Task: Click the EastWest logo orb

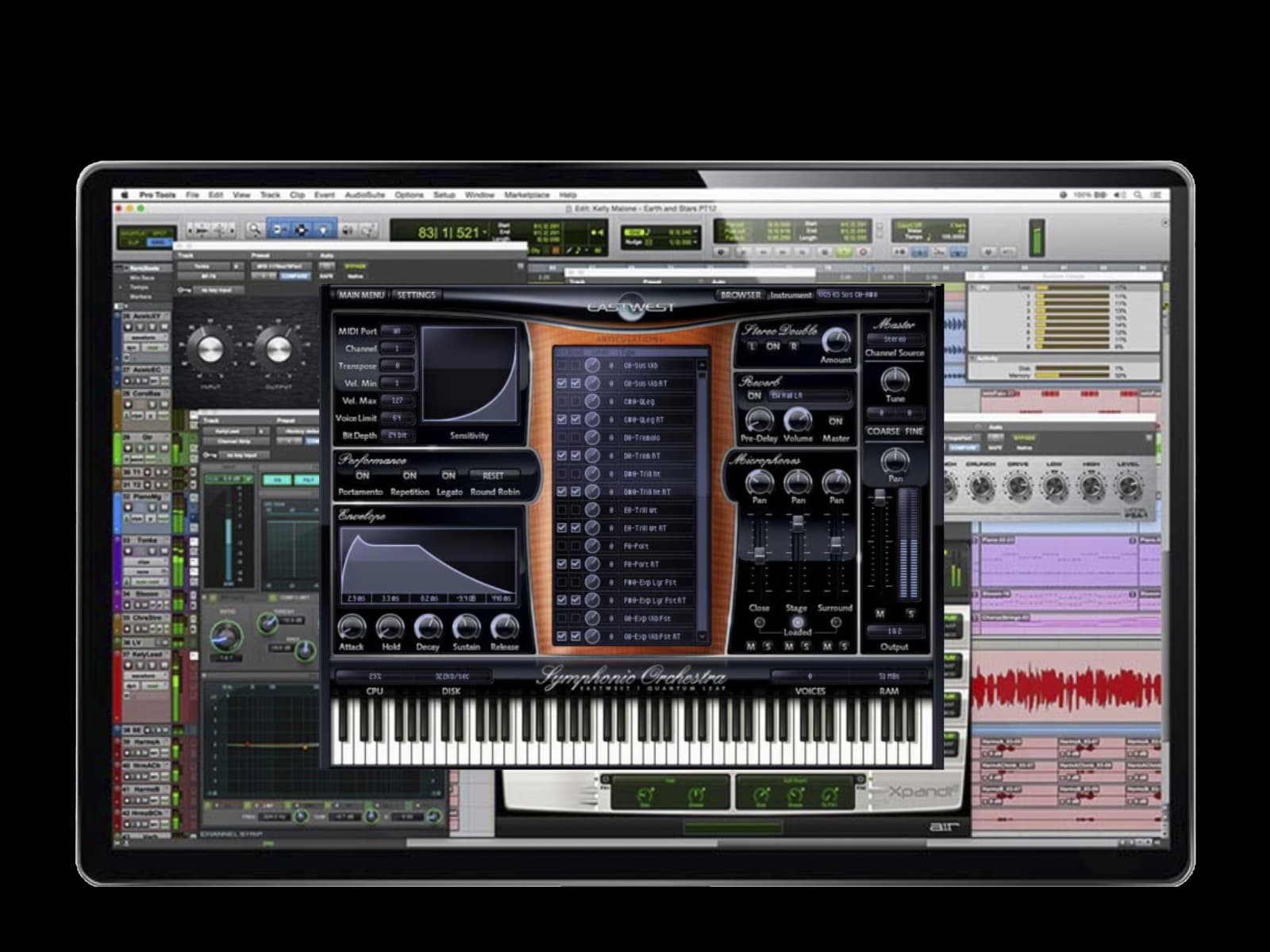Action: coord(631,307)
